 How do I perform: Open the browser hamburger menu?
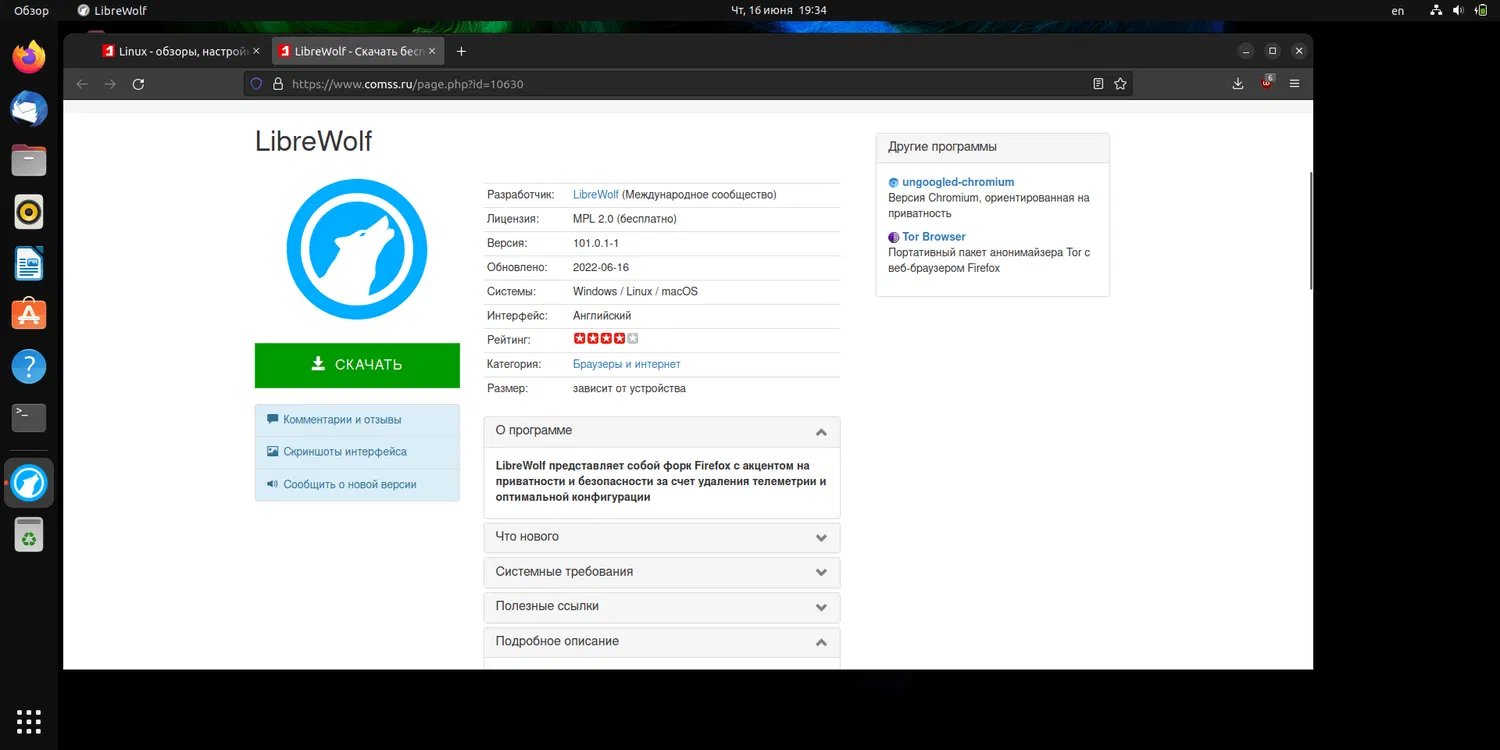click(x=1295, y=84)
